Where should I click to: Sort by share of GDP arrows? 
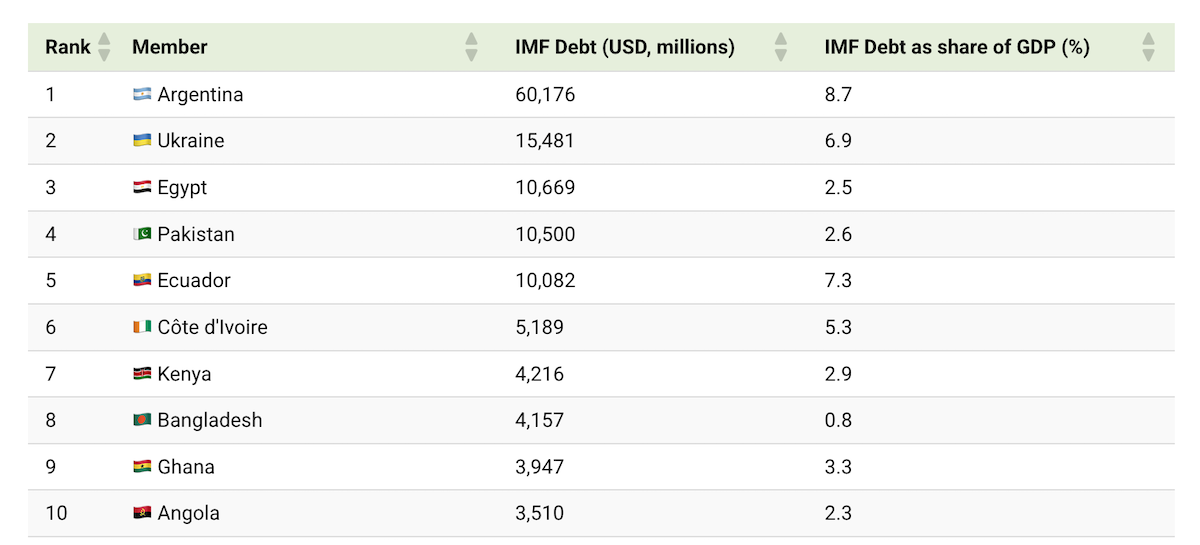tap(1148, 47)
